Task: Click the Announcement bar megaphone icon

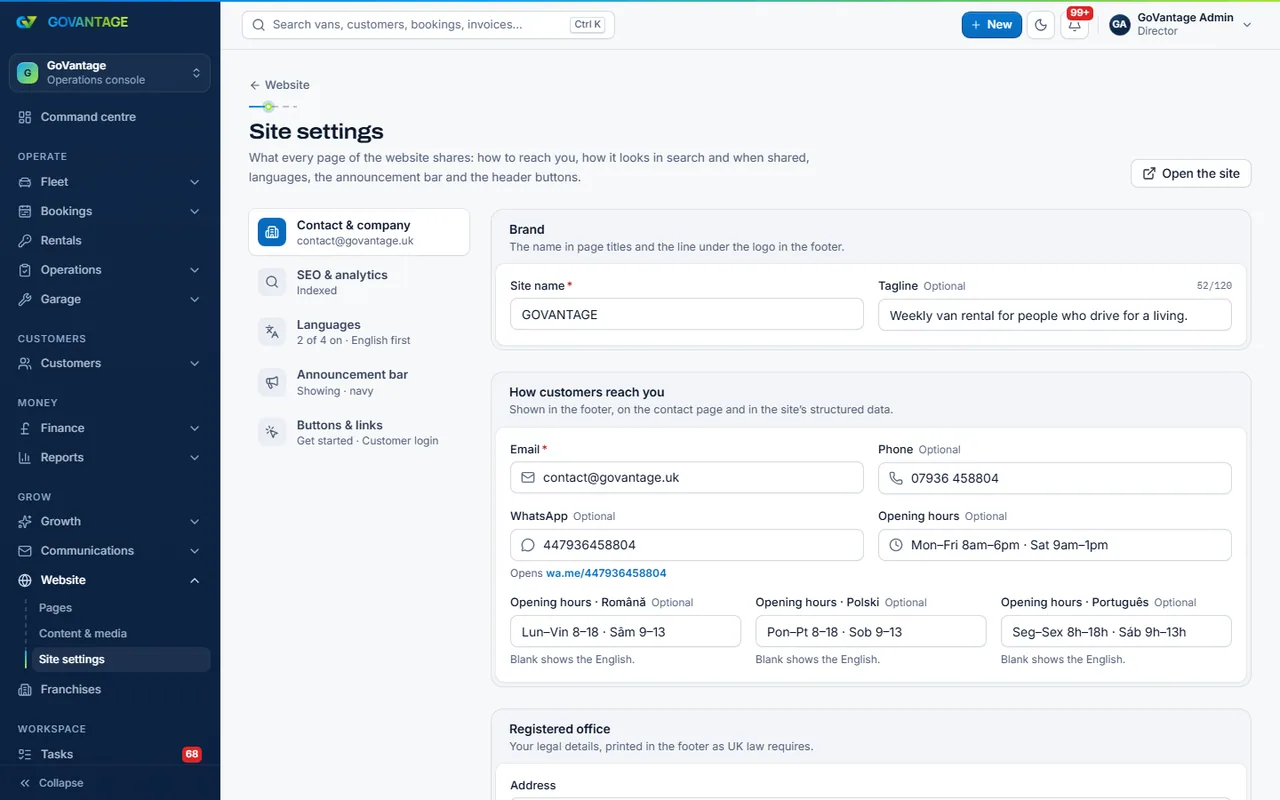Action: (272, 382)
